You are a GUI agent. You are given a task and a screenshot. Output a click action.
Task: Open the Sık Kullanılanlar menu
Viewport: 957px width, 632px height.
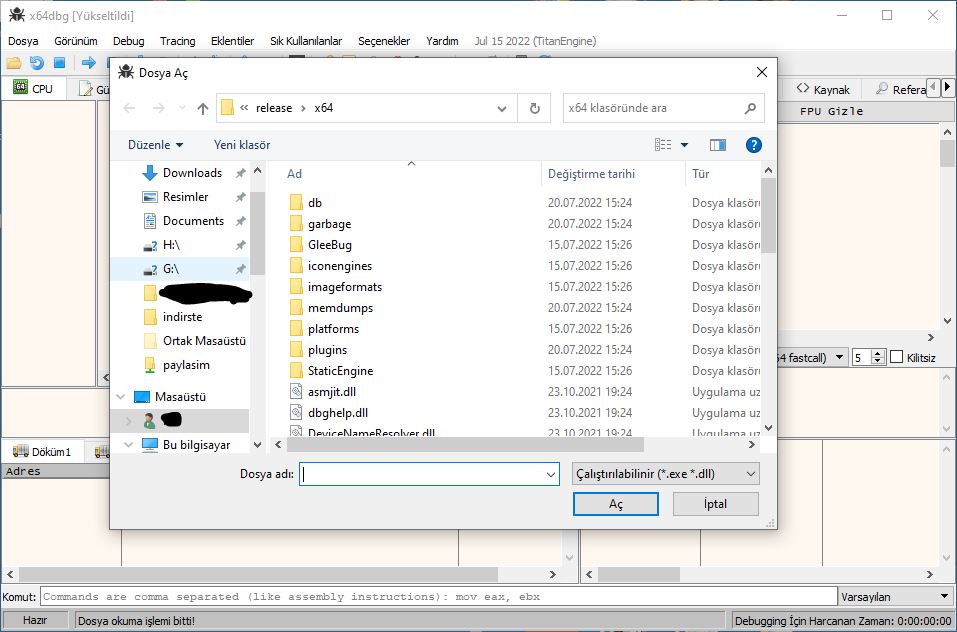[x=306, y=41]
